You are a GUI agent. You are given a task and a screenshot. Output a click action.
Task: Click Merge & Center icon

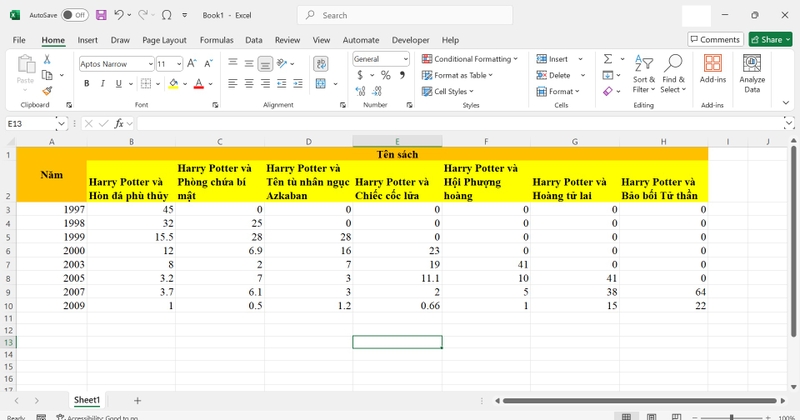tap(321, 84)
